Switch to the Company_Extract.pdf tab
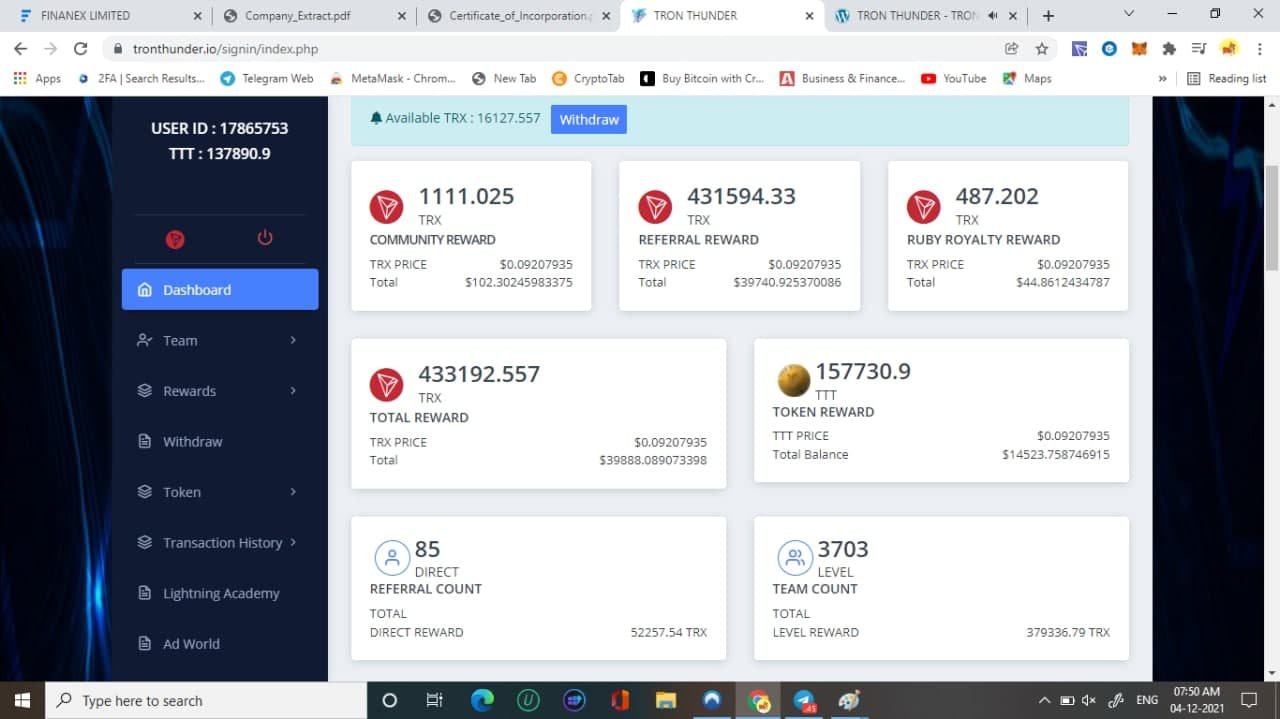 click(312, 16)
